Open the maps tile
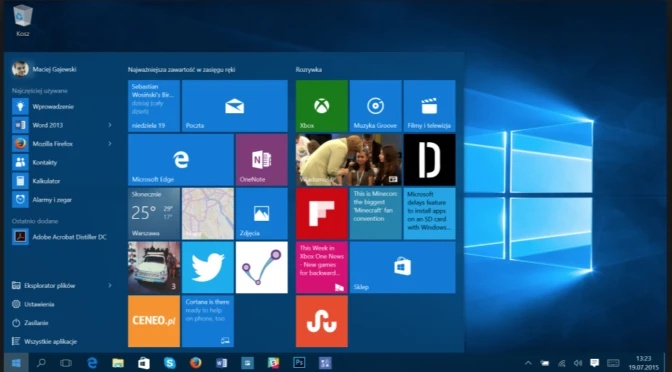 click(208, 213)
